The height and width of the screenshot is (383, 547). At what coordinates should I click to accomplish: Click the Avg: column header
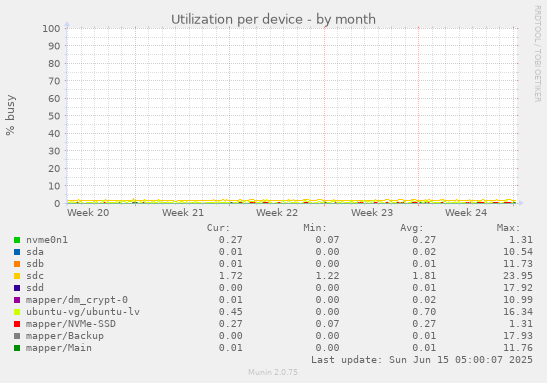tap(412, 228)
